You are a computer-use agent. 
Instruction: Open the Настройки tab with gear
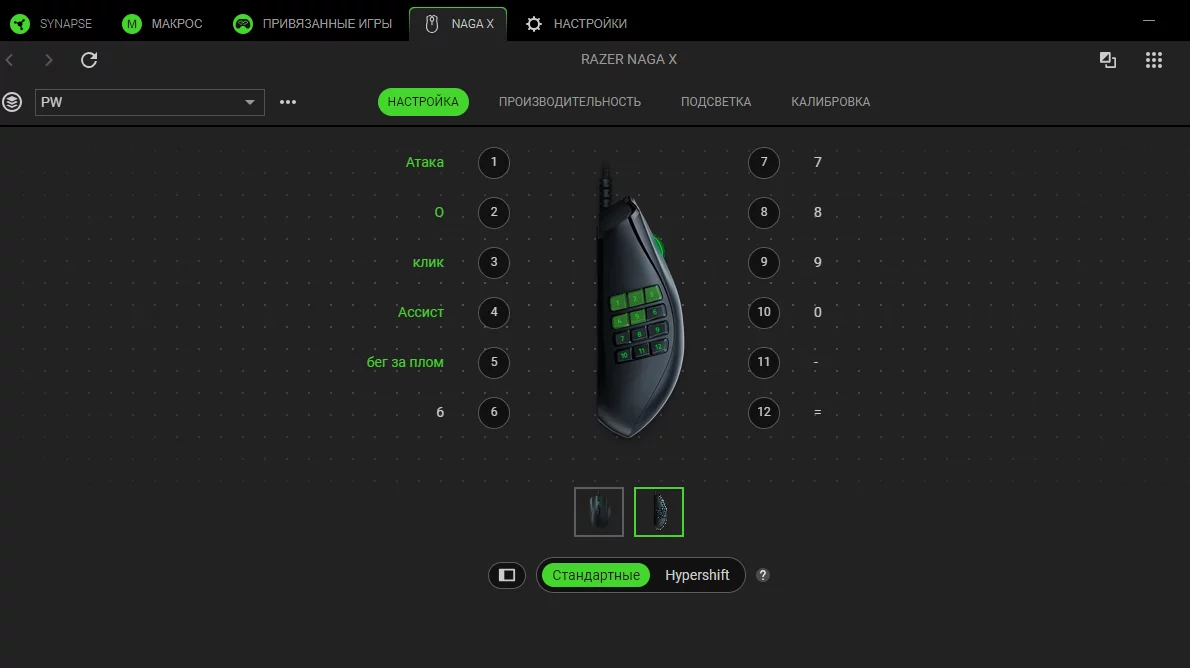576,23
